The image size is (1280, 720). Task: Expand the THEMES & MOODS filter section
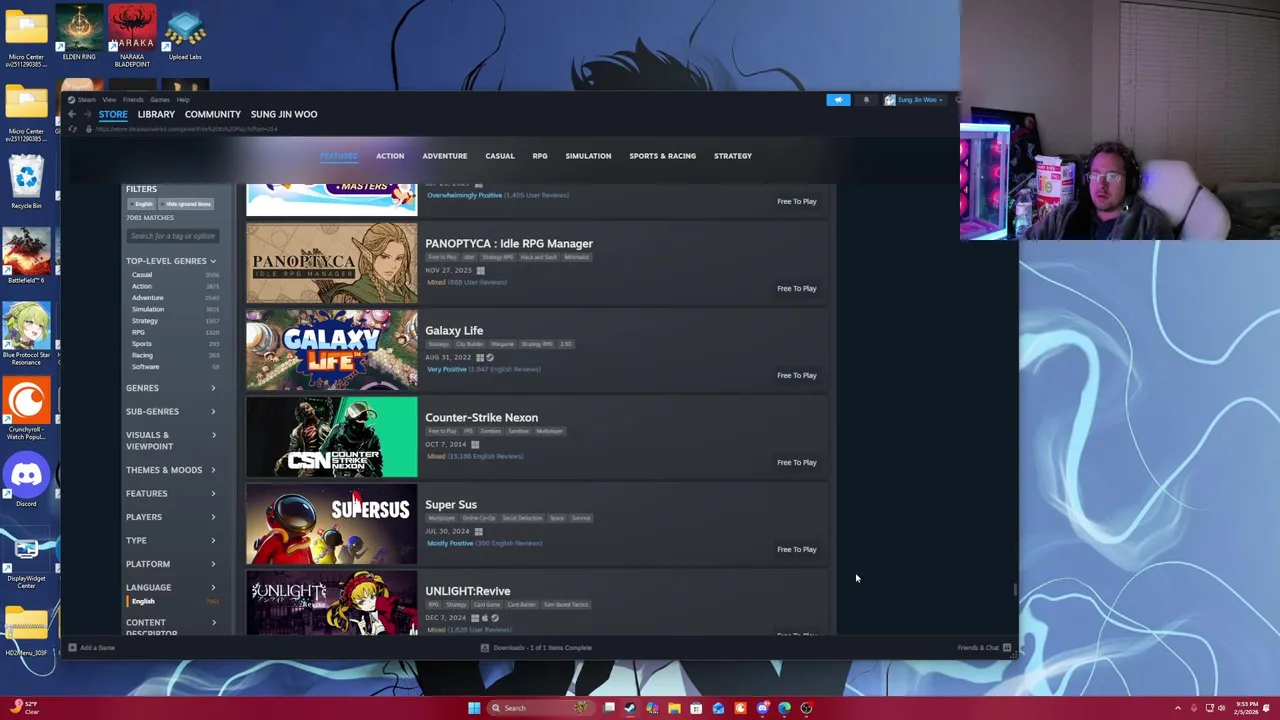click(171, 470)
